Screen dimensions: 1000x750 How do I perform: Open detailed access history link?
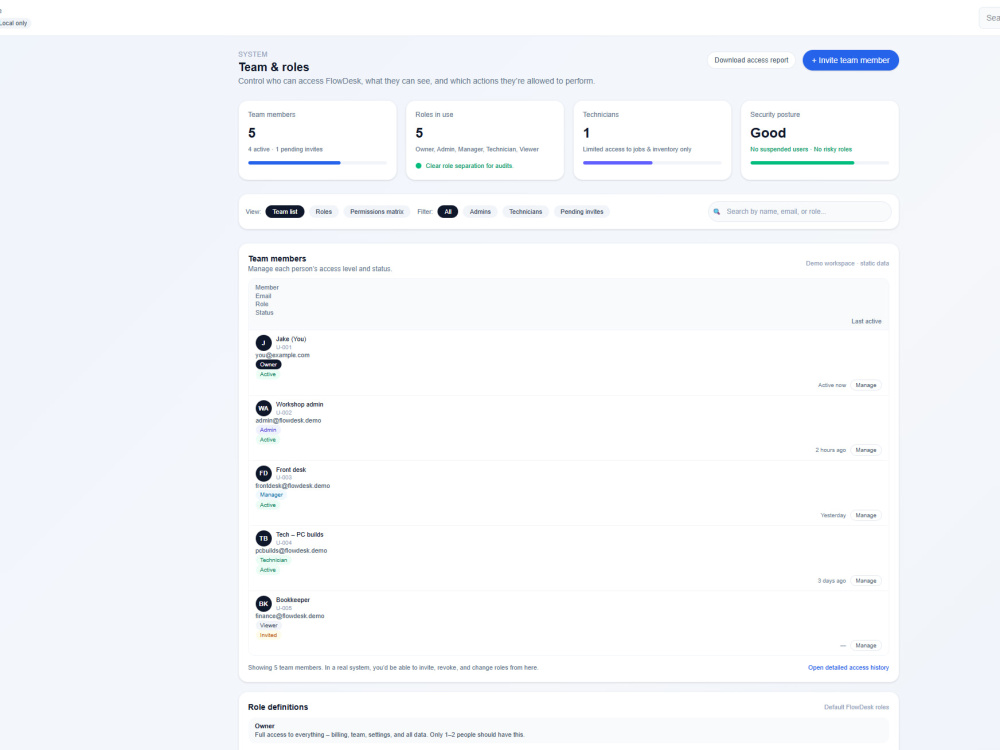(x=848, y=668)
